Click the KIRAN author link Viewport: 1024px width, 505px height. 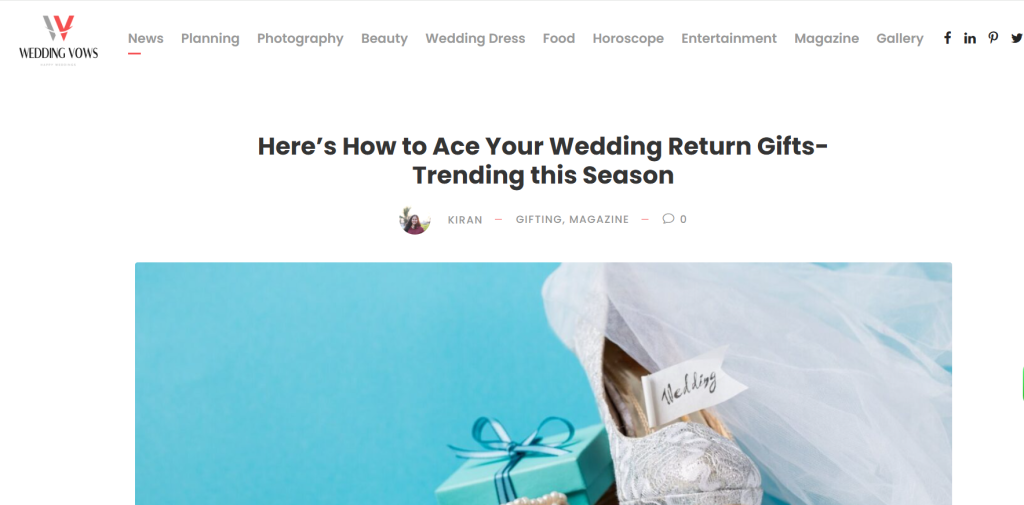click(465, 220)
